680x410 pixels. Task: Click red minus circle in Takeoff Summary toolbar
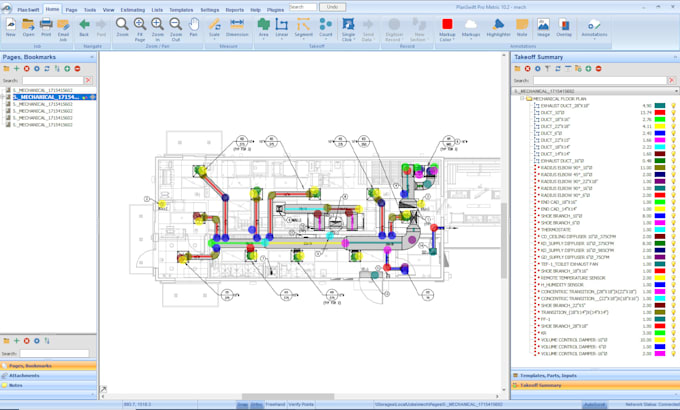(x=598, y=69)
